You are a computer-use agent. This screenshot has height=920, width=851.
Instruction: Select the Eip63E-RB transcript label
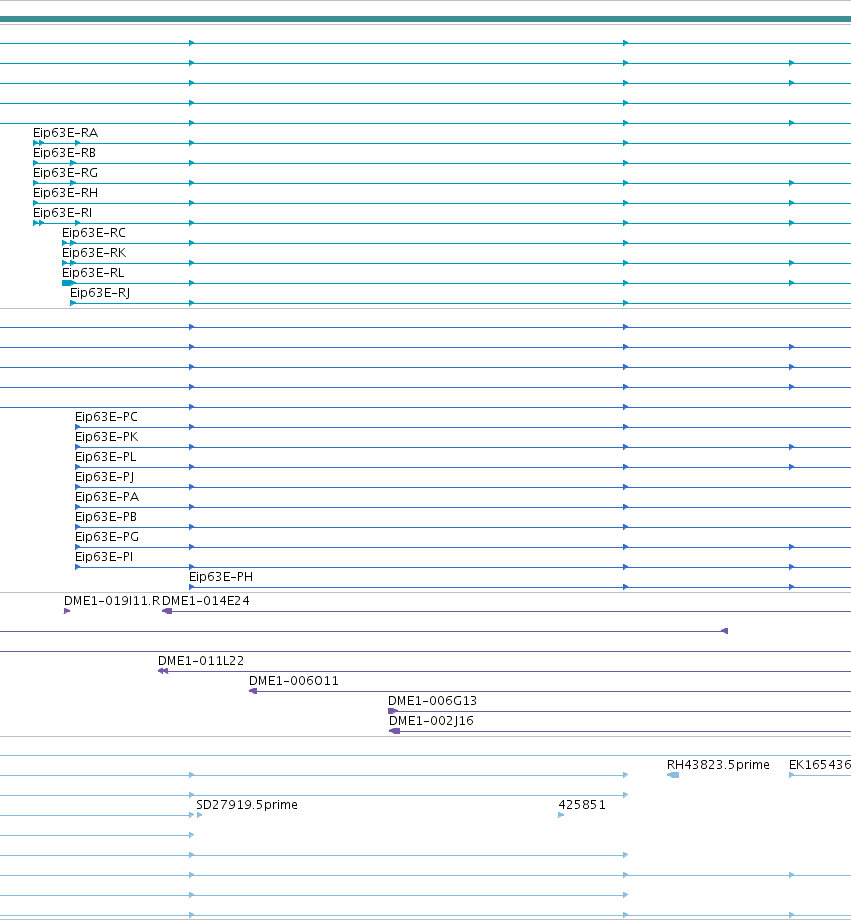64,153
